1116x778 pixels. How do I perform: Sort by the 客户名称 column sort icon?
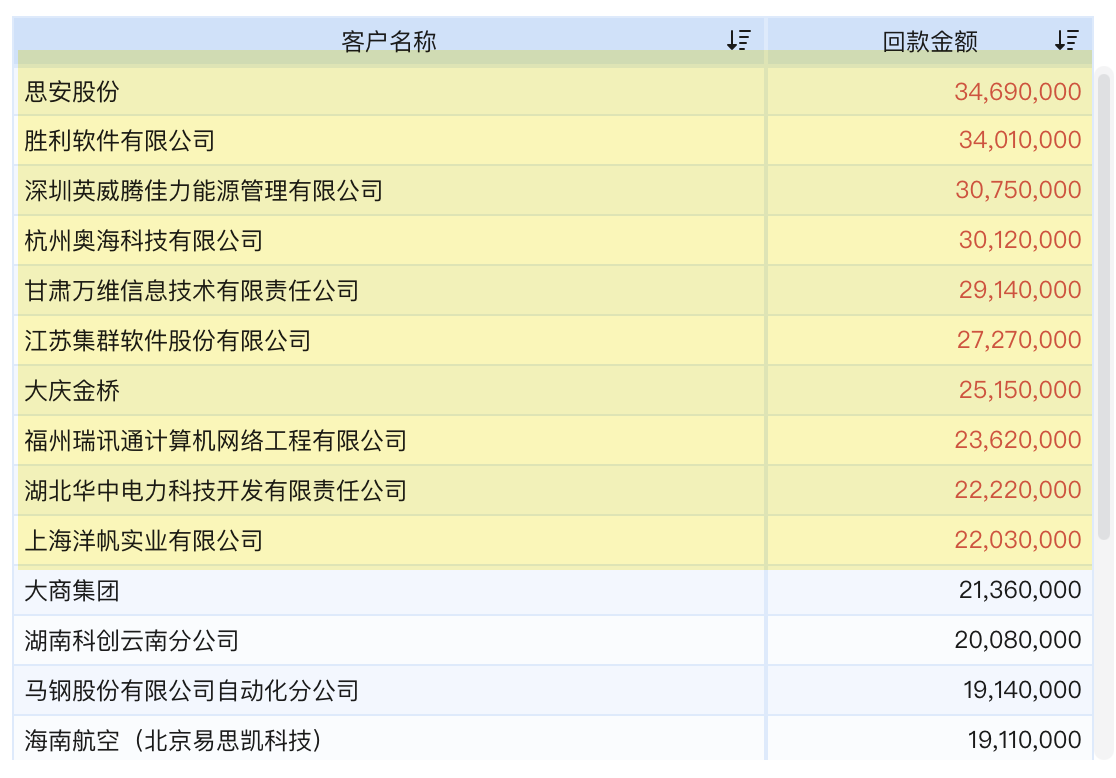[739, 40]
